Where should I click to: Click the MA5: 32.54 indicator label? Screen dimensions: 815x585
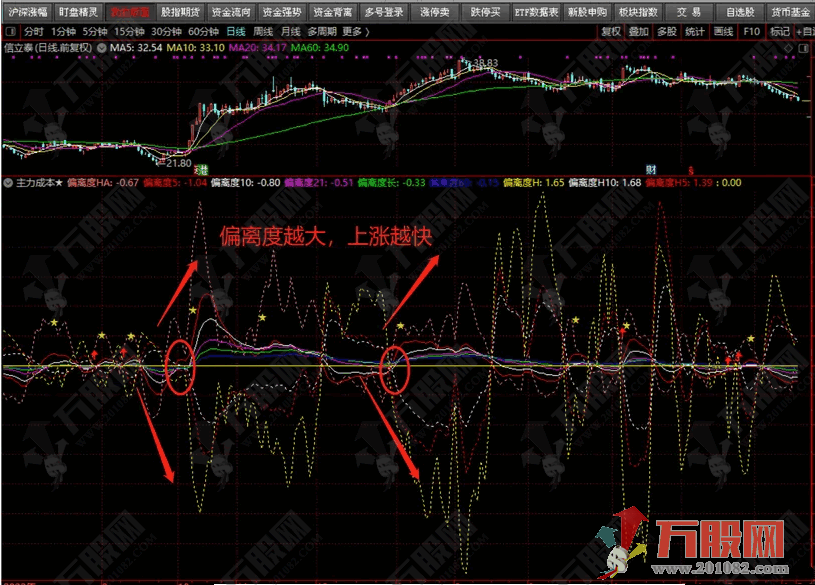coord(136,48)
